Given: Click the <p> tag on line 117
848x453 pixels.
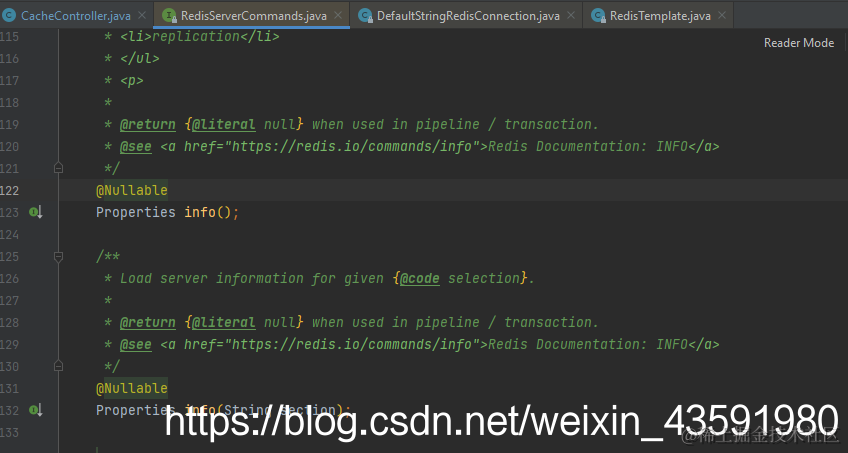Looking at the screenshot, I should [x=131, y=81].
